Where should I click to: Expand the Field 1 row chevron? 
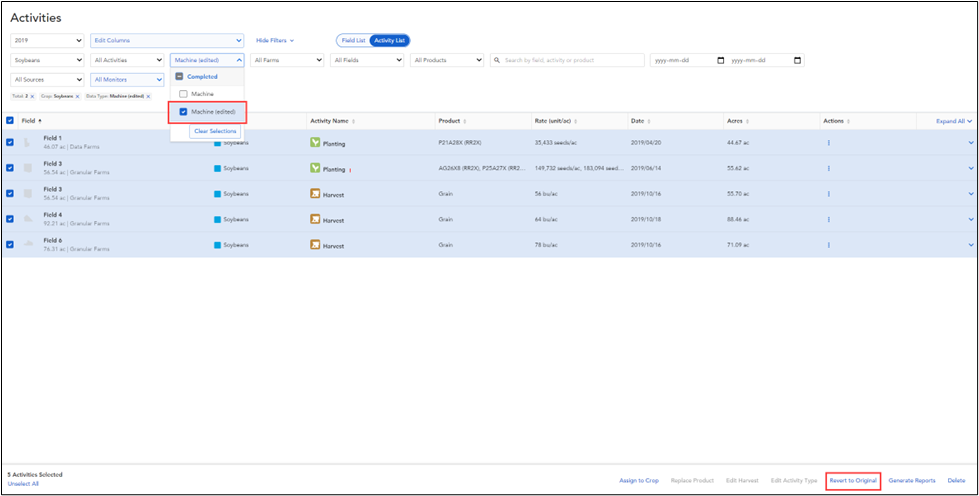click(x=971, y=143)
